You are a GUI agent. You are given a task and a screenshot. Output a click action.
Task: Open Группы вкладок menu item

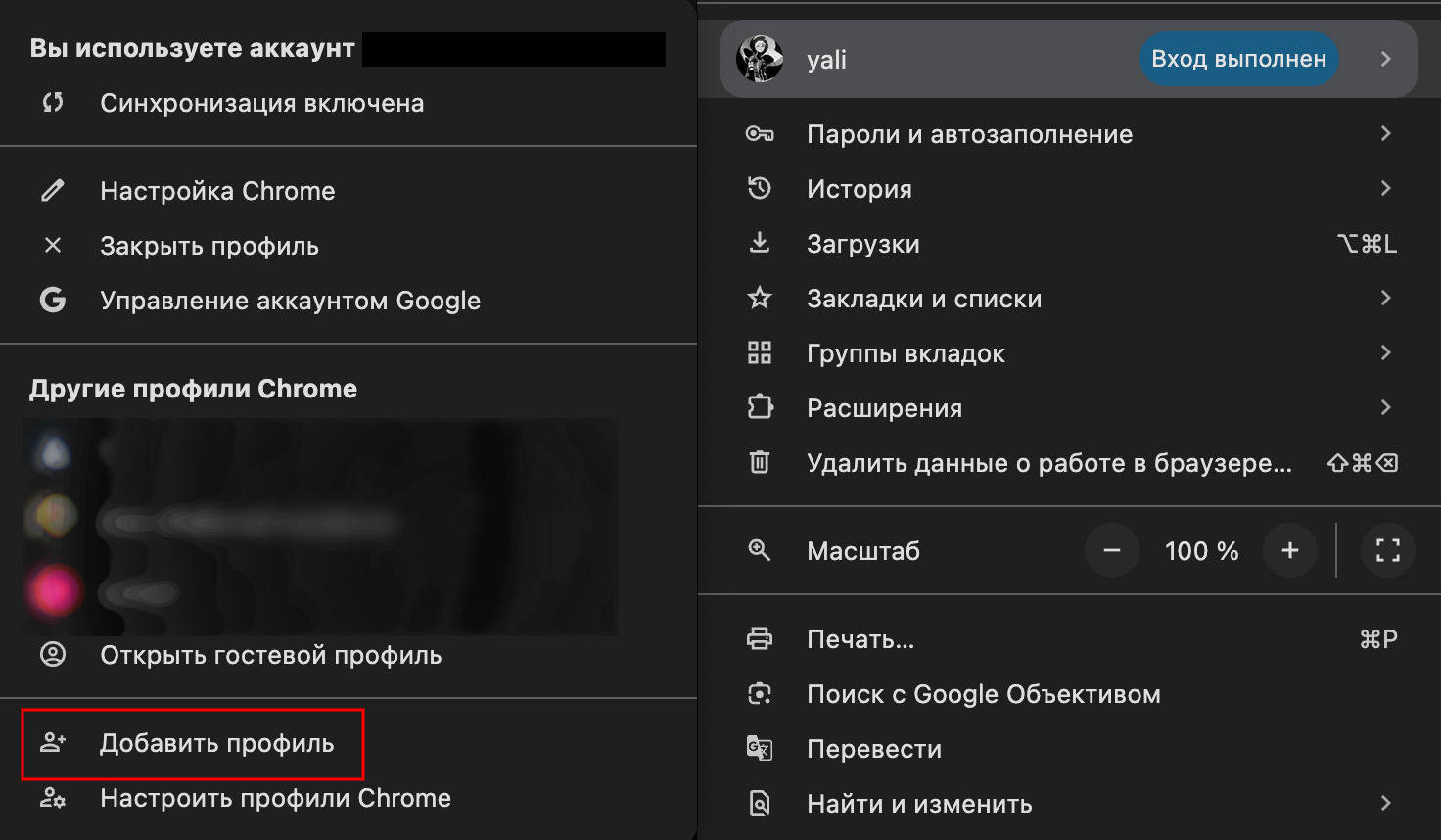[x=1069, y=352]
